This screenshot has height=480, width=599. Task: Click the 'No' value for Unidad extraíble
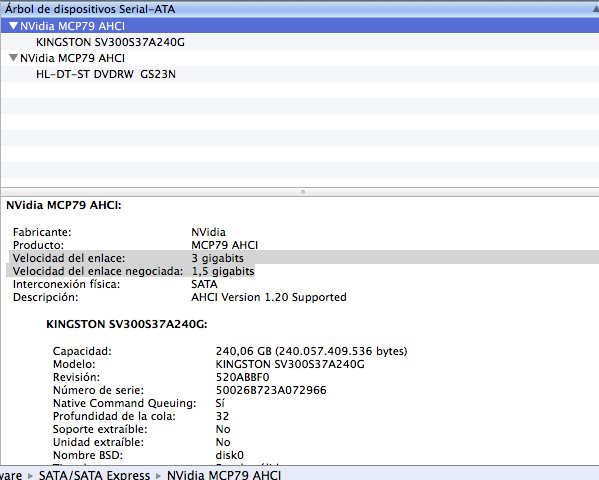pyautogui.click(x=223, y=442)
